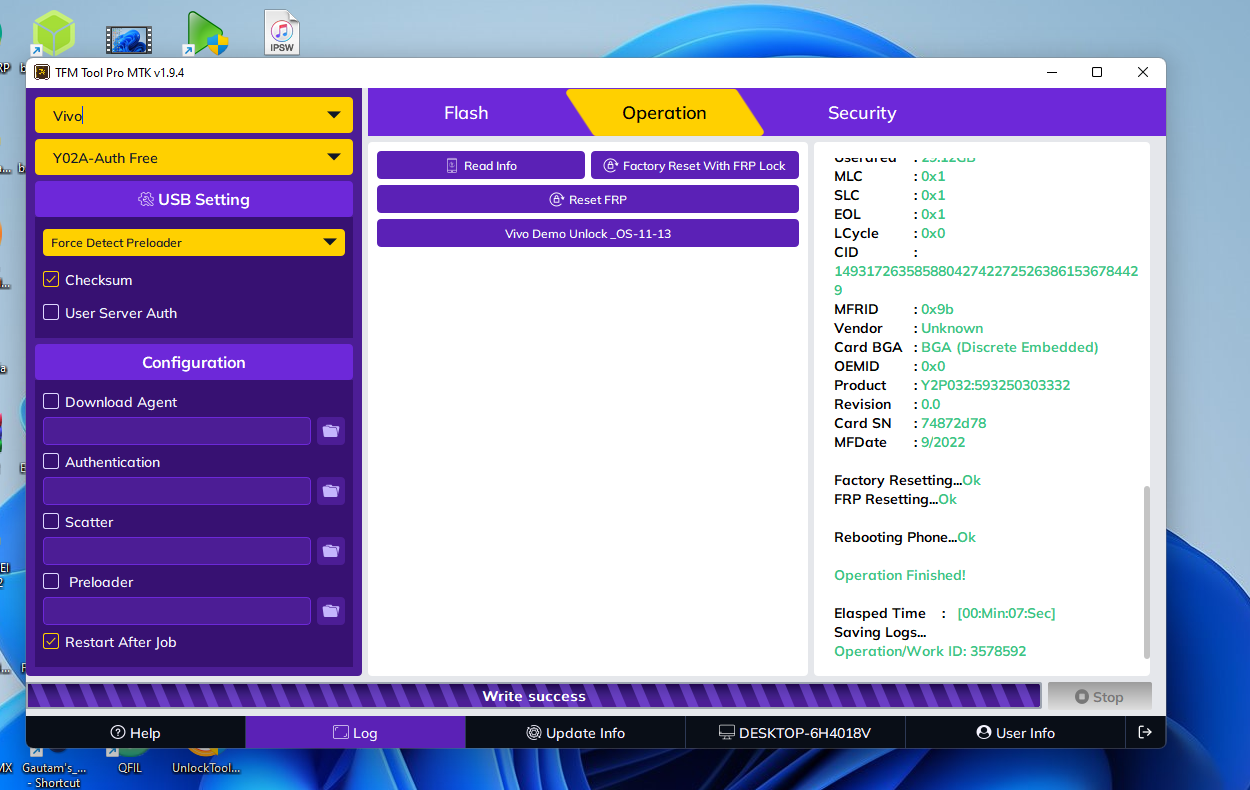The width and height of the screenshot is (1250, 790).
Task: Enable User Server Auth checkbox
Action: tap(51, 313)
